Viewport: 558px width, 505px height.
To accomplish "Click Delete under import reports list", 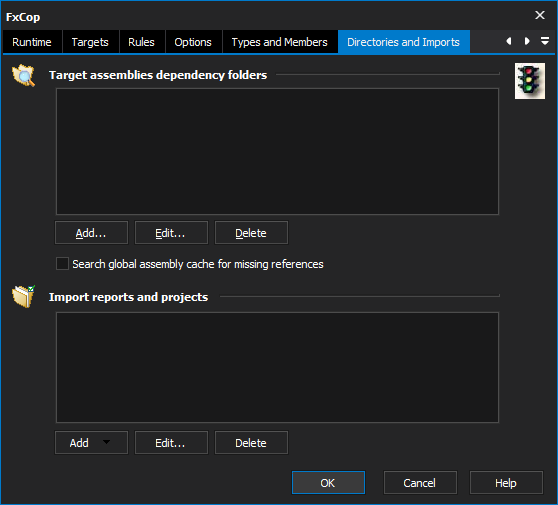I will tap(251, 443).
